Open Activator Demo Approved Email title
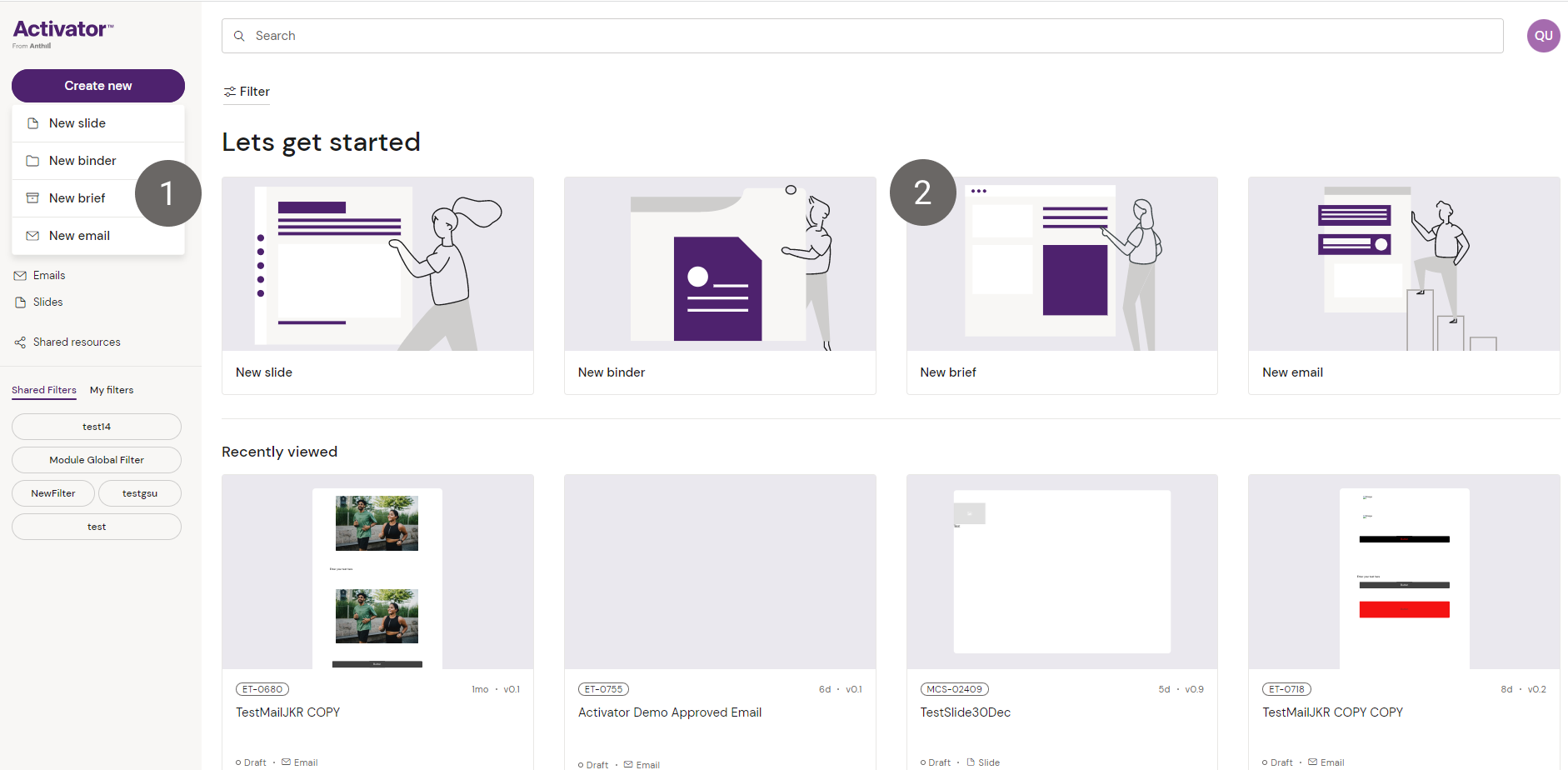The image size is (1568, 770). pyautogui.click(x=670, y=712)
